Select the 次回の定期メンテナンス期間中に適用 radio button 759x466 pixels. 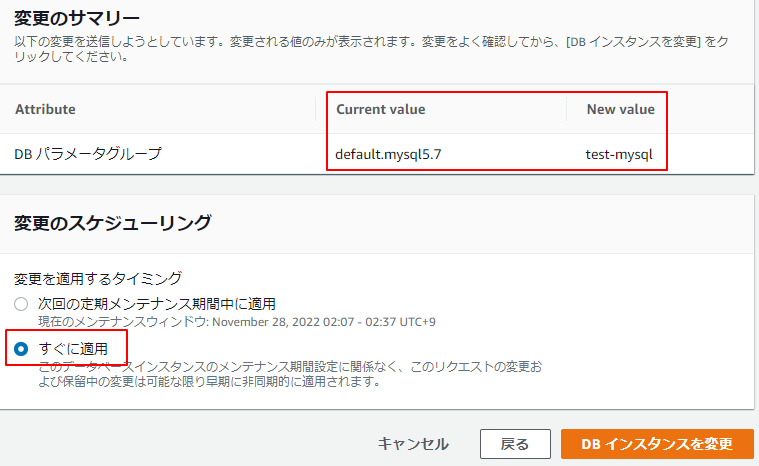coord(21,303)
